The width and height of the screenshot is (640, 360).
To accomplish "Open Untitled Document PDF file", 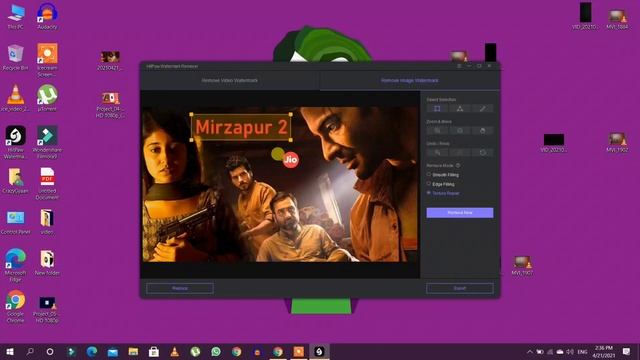I will click(x=47, y=183).
